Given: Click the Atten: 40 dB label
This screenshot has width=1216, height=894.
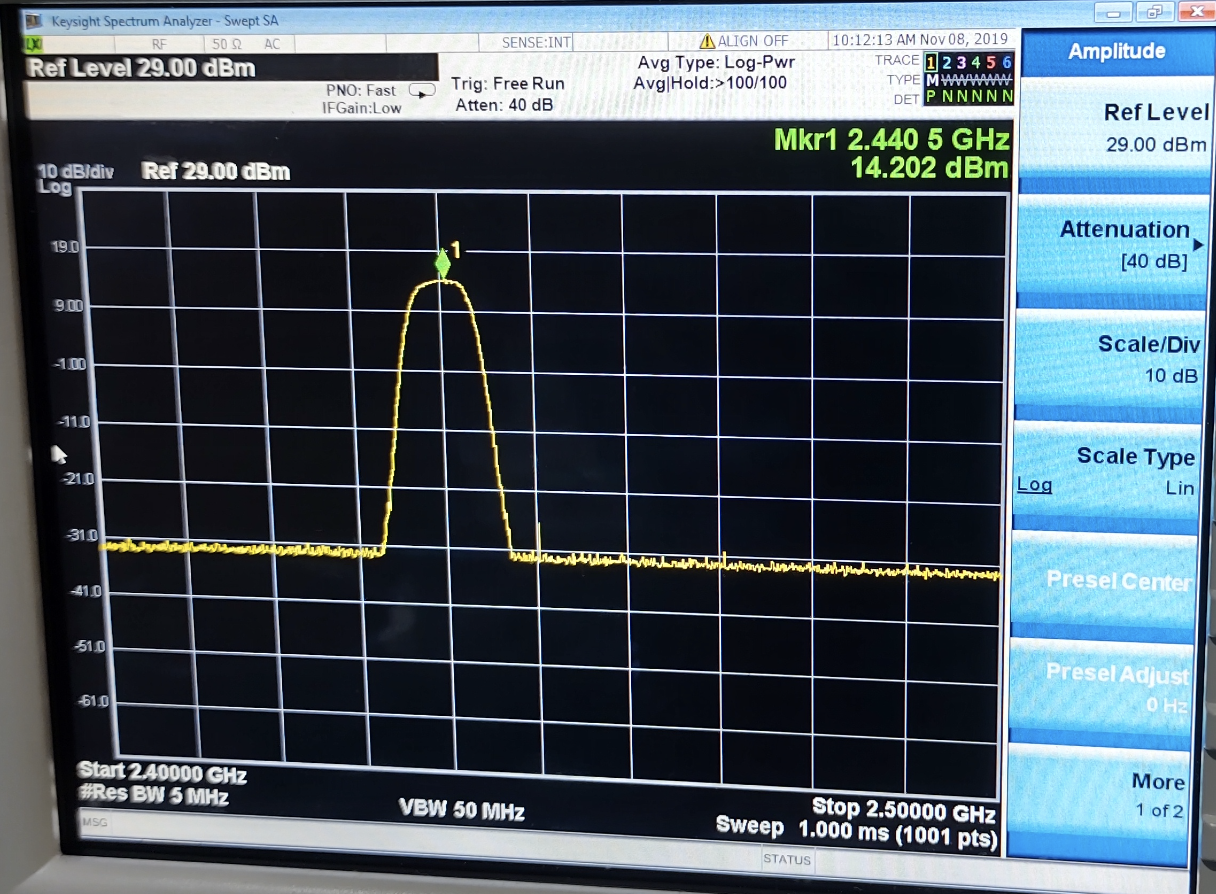Looking at the screenshot, I should click(505, 104).
